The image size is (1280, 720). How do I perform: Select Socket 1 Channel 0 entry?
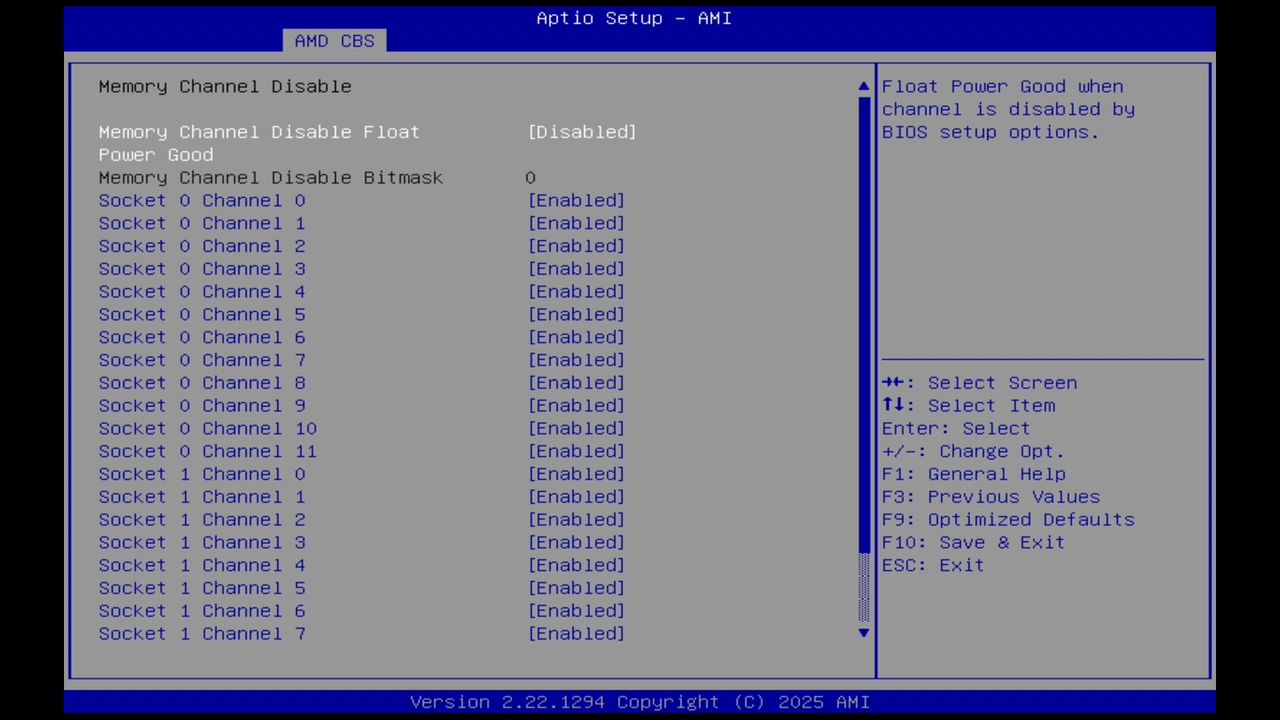(x=202, y=474)
